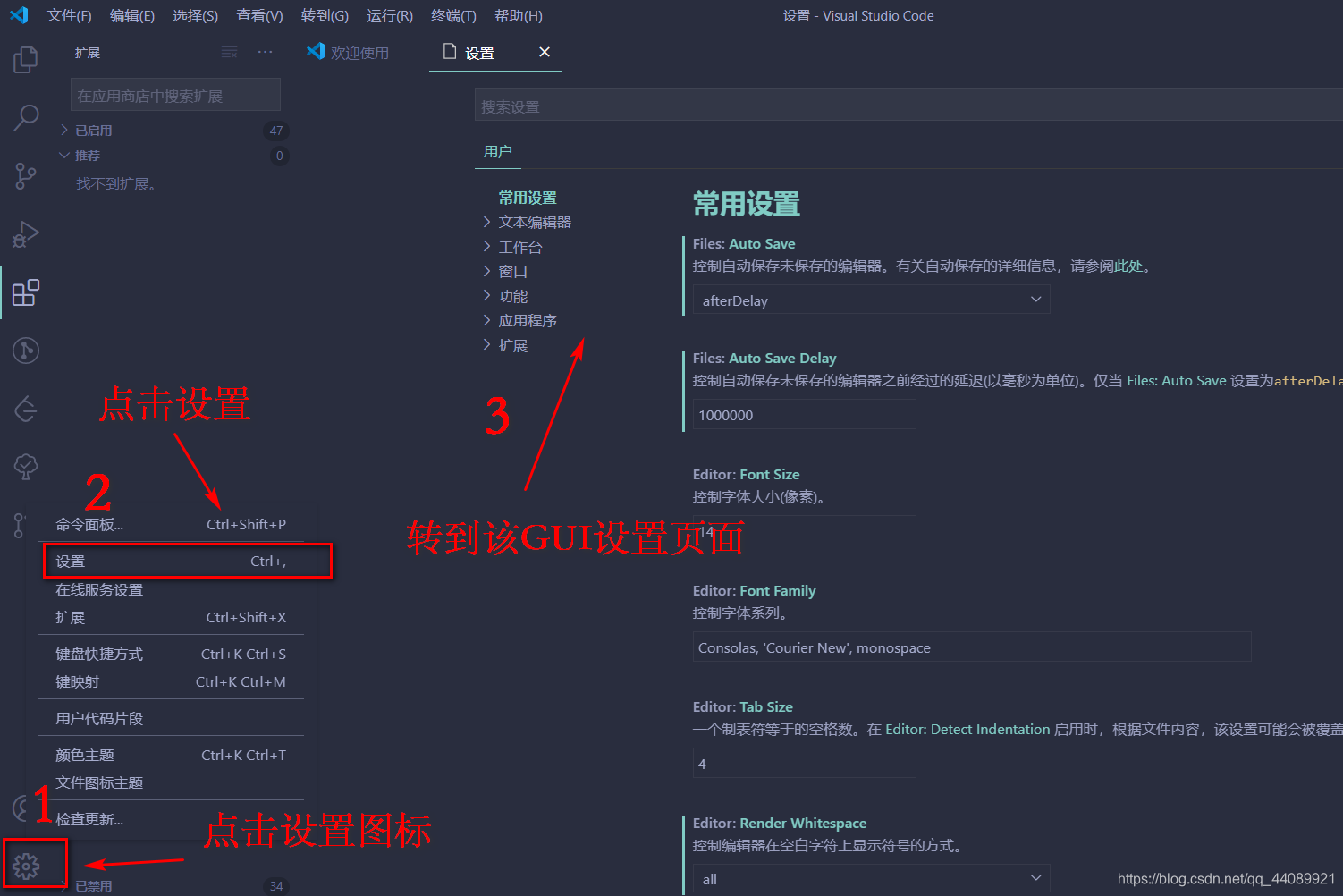Expand the 已启用 extensions section

pos(94,131)
